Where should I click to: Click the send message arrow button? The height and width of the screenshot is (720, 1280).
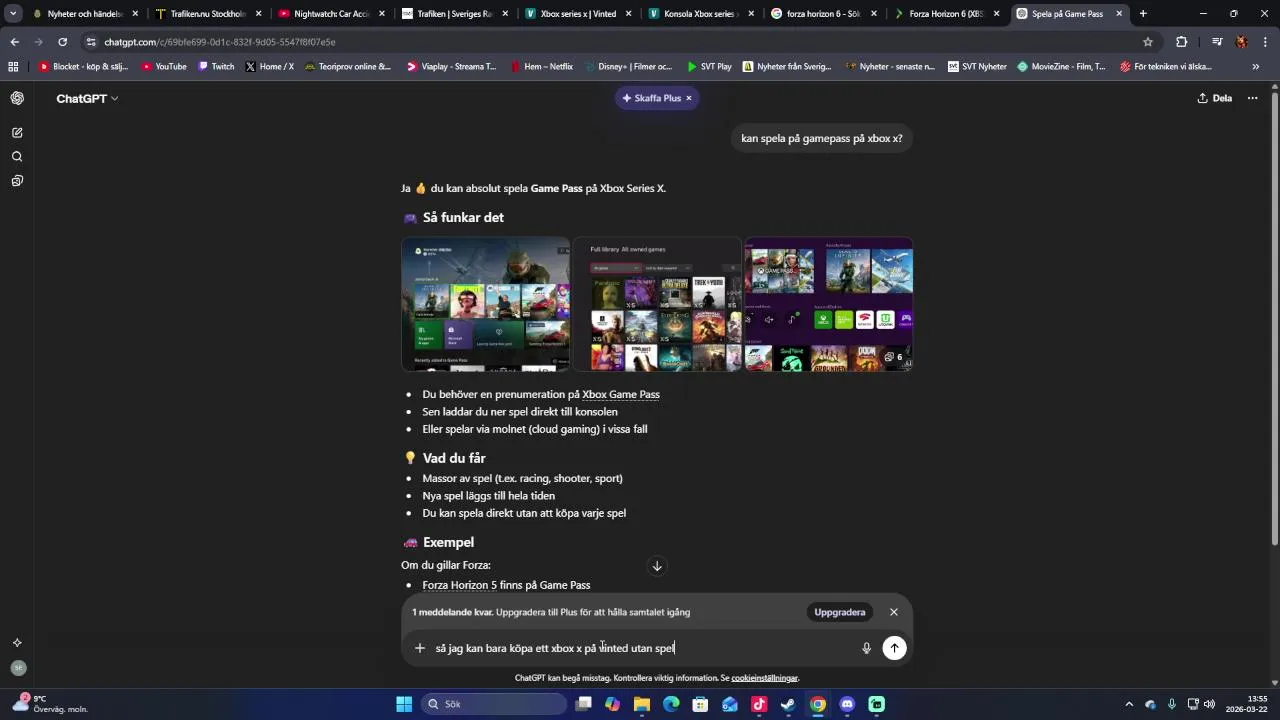(894, 648)
